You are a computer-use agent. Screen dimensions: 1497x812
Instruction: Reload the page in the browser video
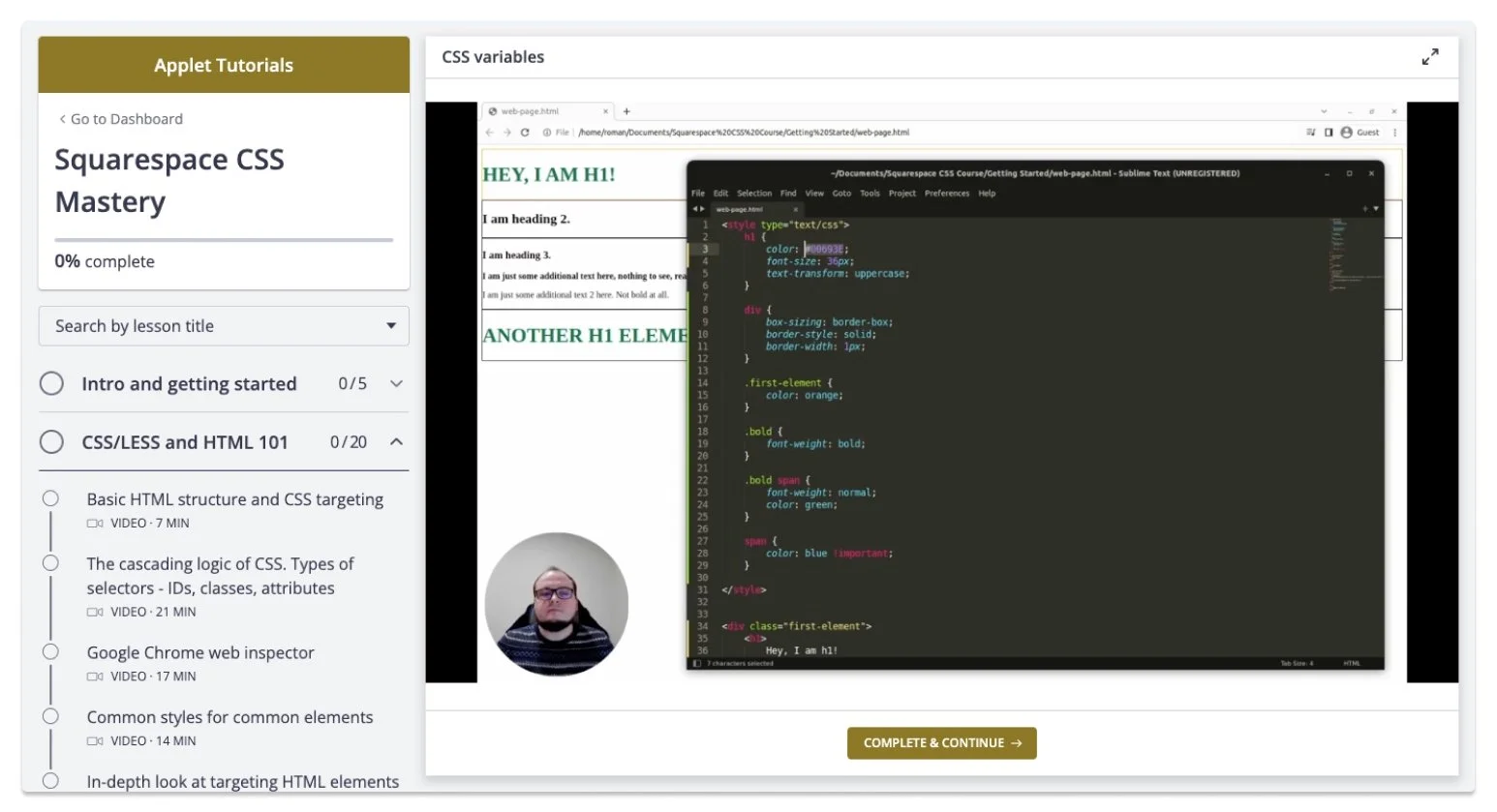526,132
